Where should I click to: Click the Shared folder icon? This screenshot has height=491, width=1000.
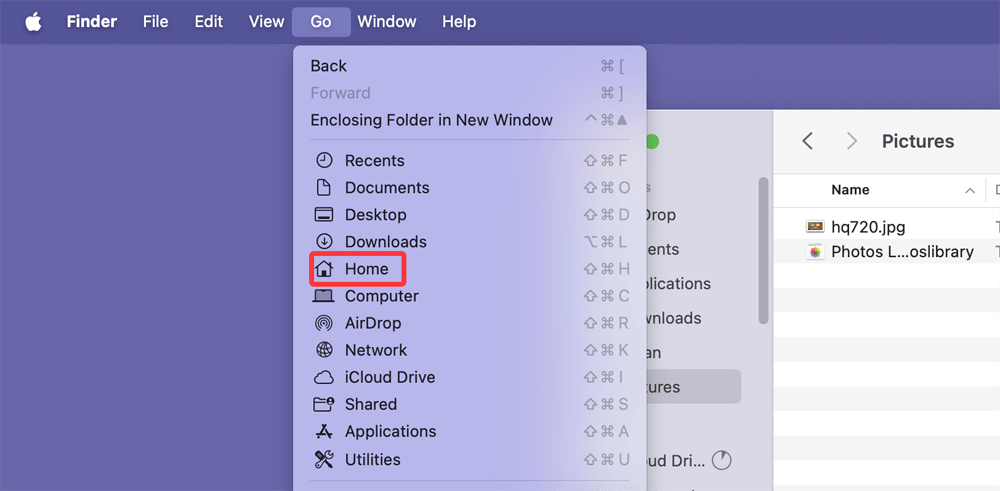tap(324, 404)
